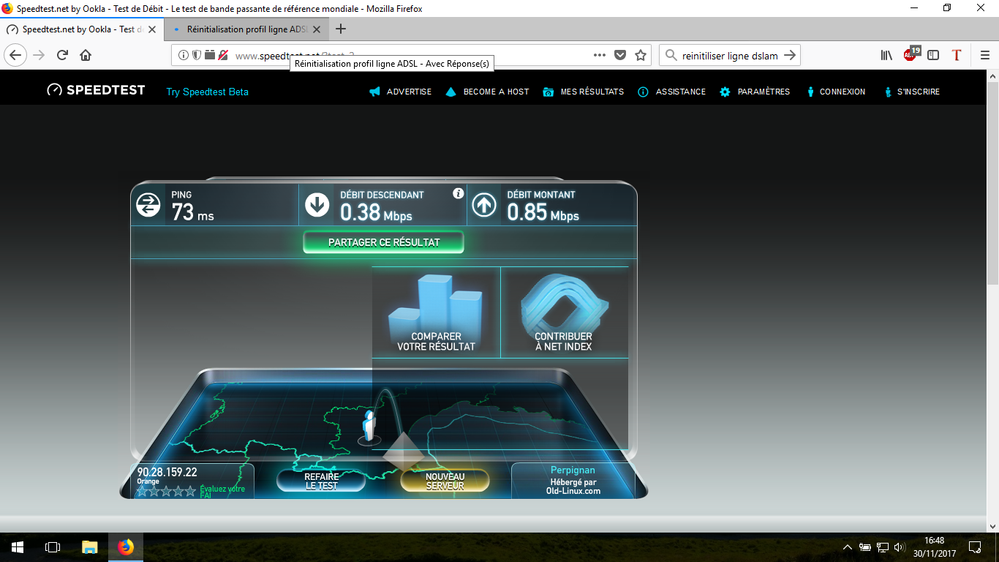Open tracking protection shield icon
The width and height of the screenshot is (999, 562).
coord(196,55)
